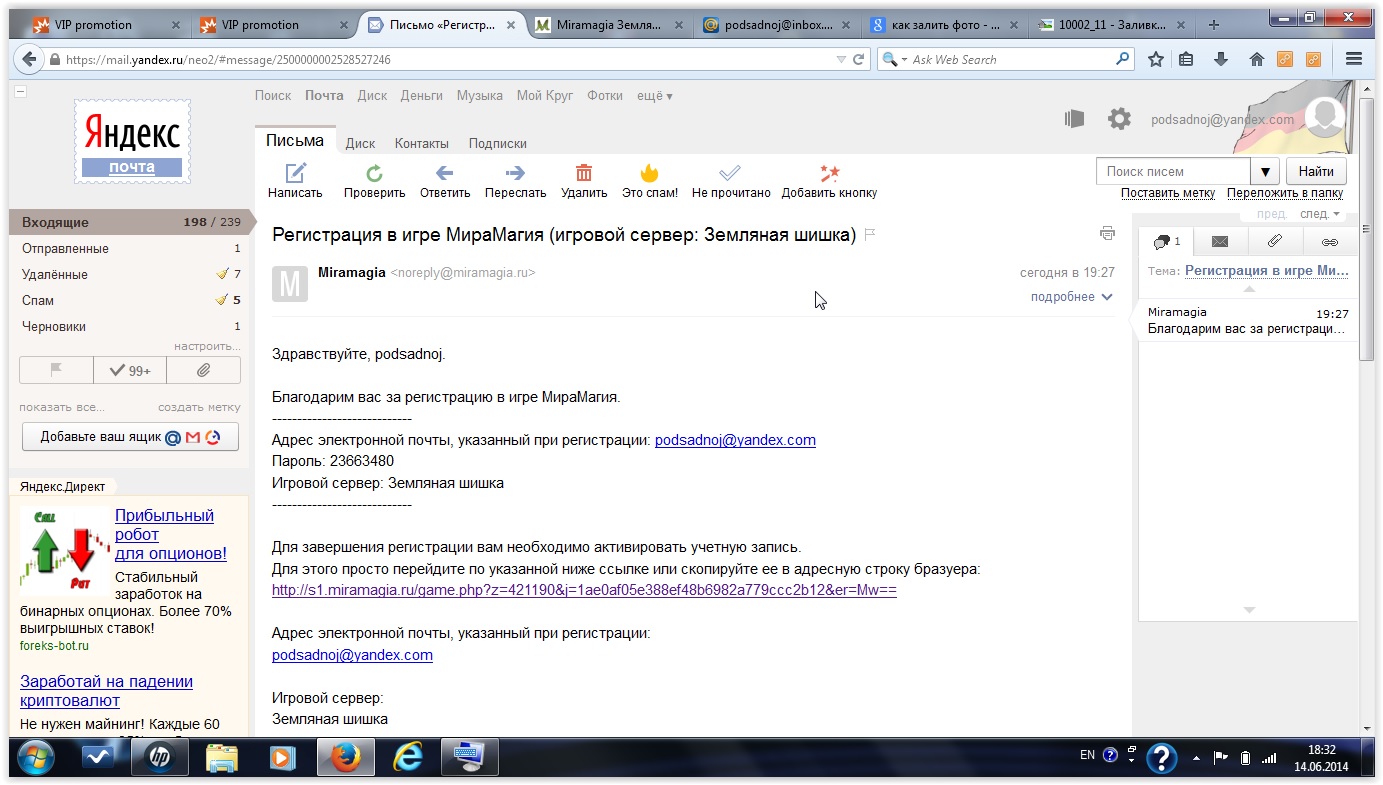Viewport: 1383px width, 785px height.
Task: Open bookmarks list icon in Firefox toolbar
Action: (1187, 59)
